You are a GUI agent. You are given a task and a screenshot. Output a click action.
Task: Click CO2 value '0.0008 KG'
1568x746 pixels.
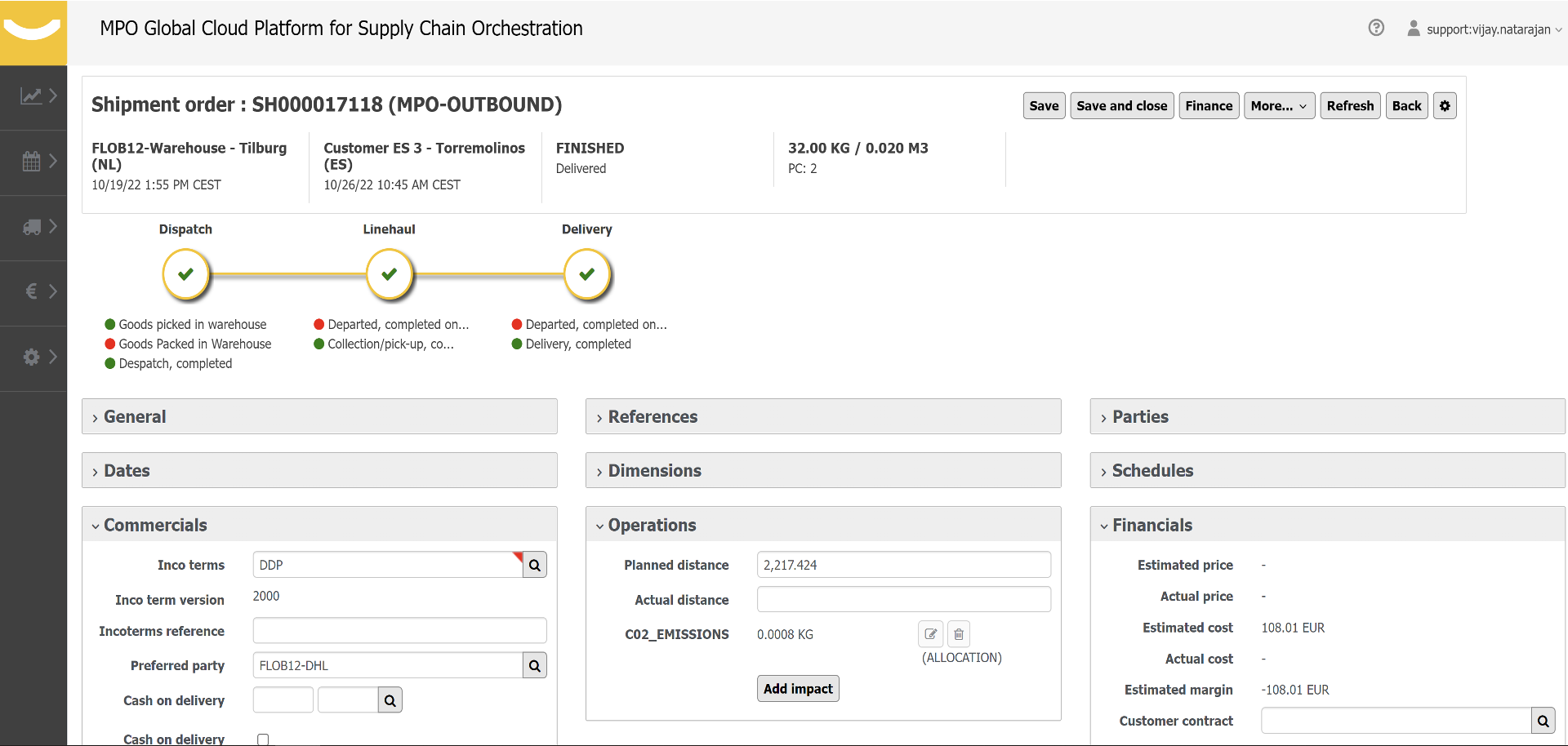785,634
